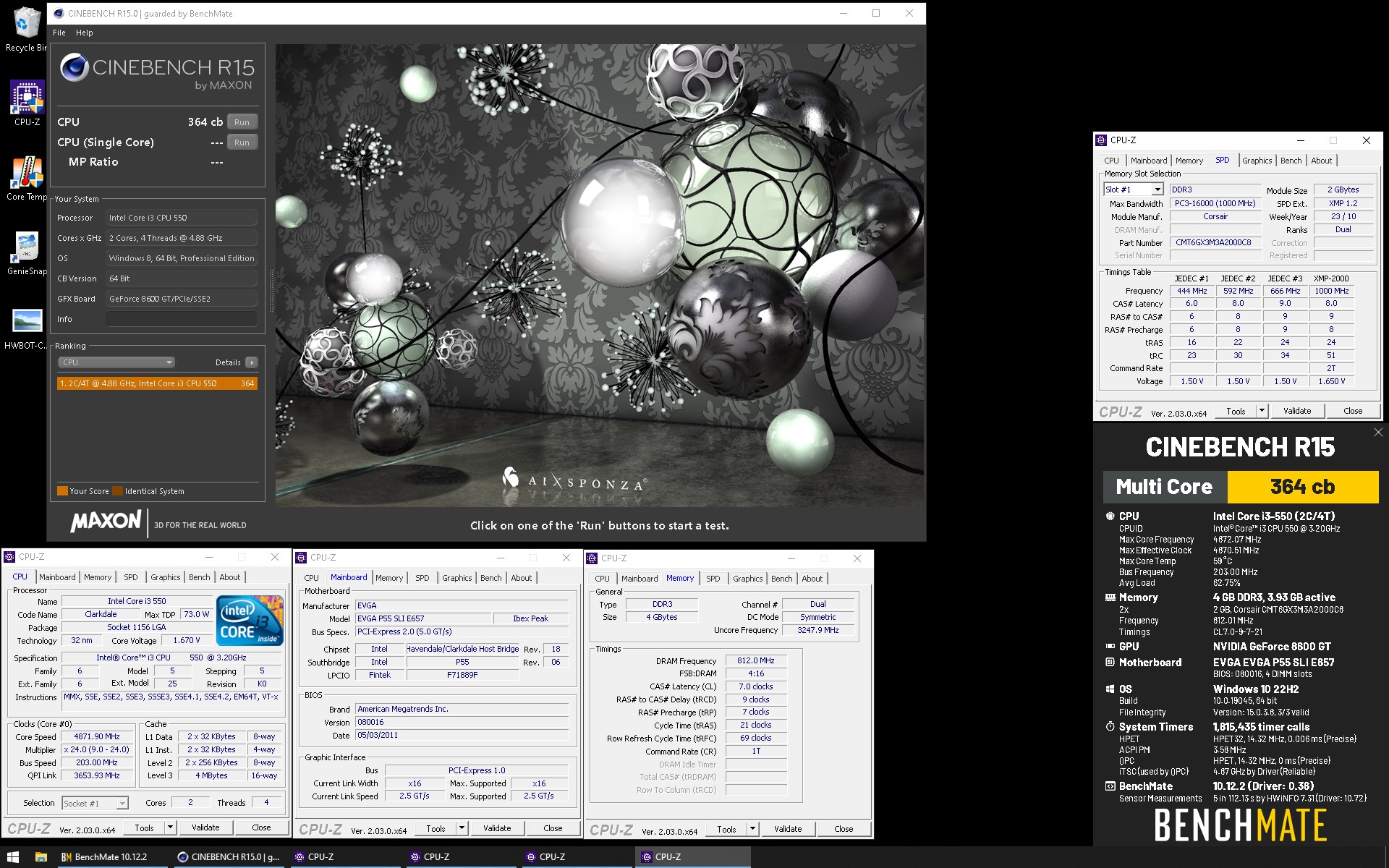This screenshot has width=1389, height=868.
Task: Open CPU tab in Memory CPU-Z window
Action: 602,579
